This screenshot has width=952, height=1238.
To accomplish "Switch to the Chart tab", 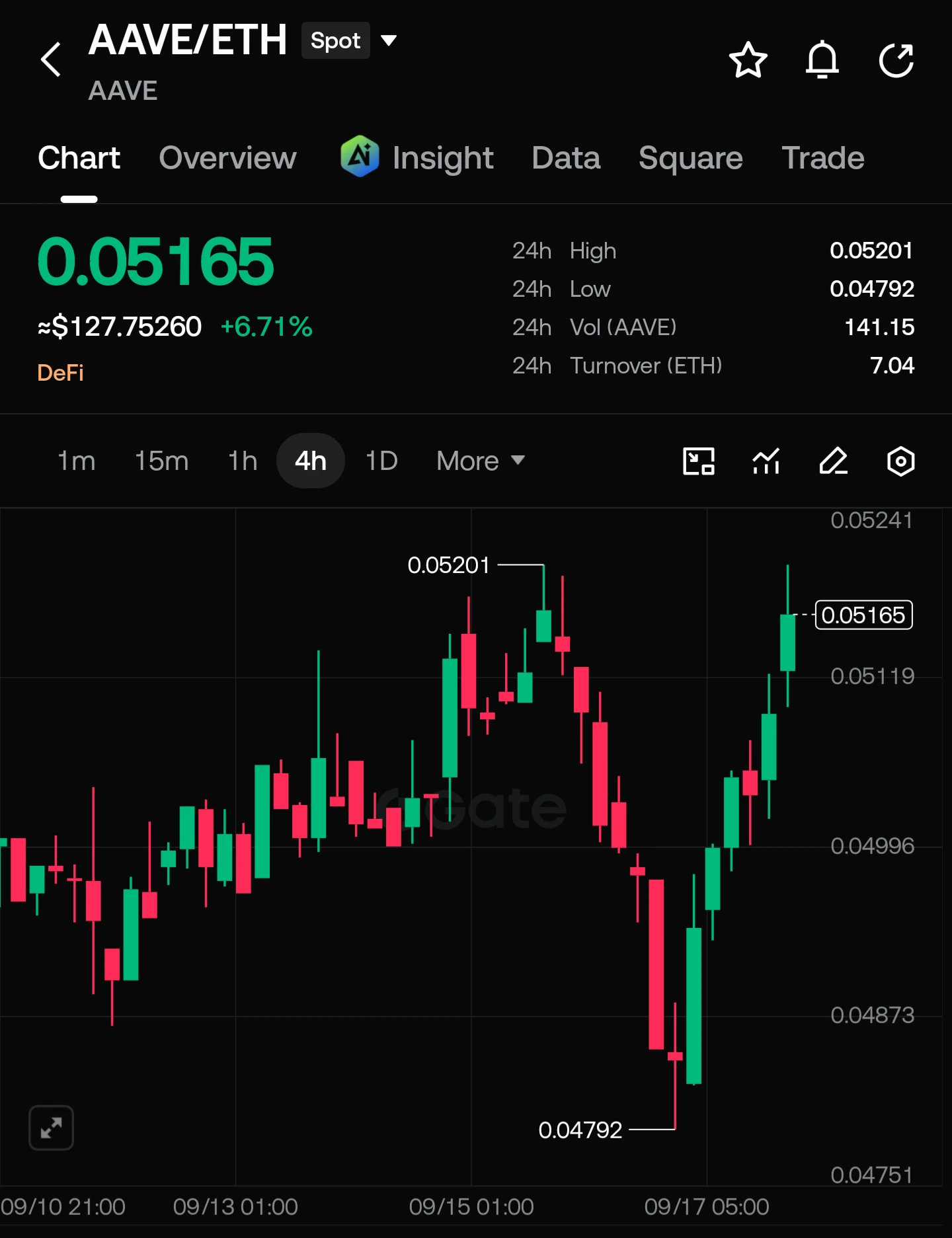I will pyautogui.click(x=79, y=158).
